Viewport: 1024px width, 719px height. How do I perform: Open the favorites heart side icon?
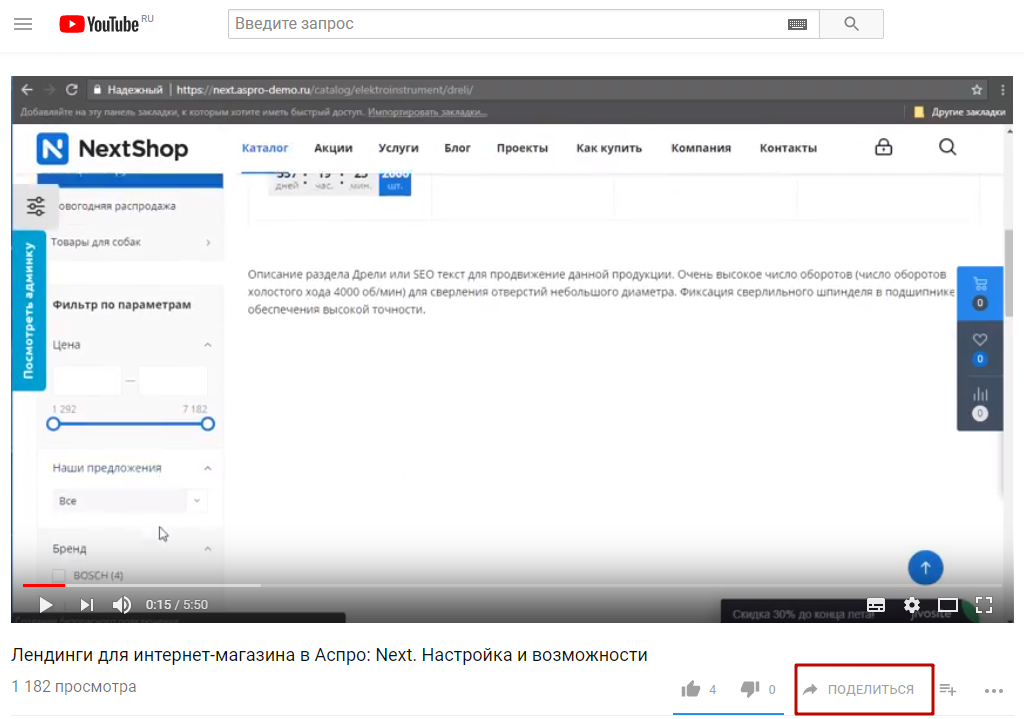(x=980, y=349)
